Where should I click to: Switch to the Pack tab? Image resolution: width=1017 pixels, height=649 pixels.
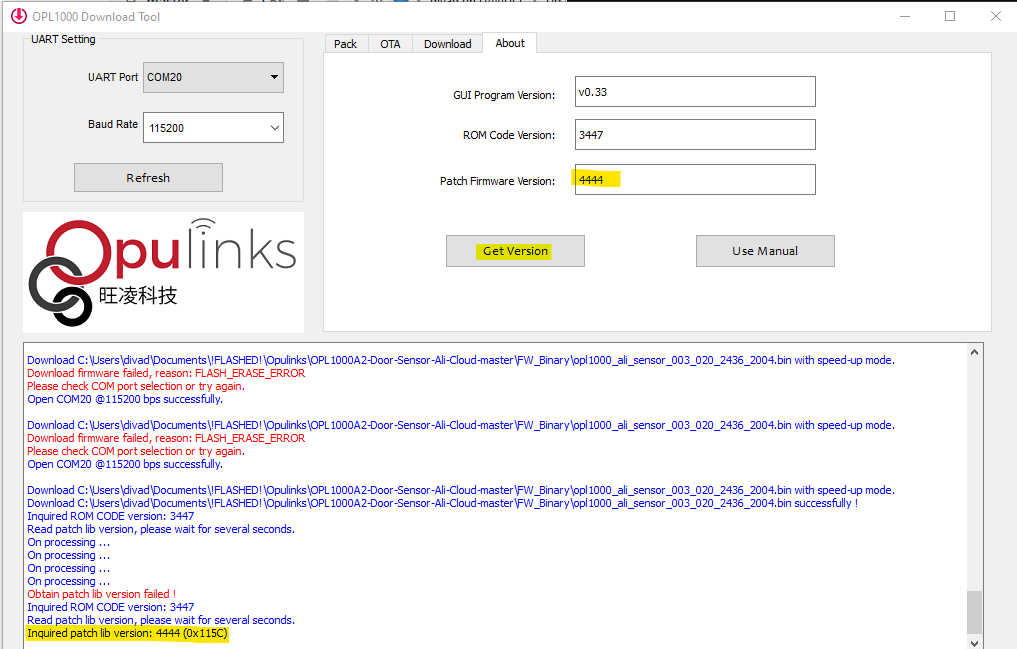point(345,44)
